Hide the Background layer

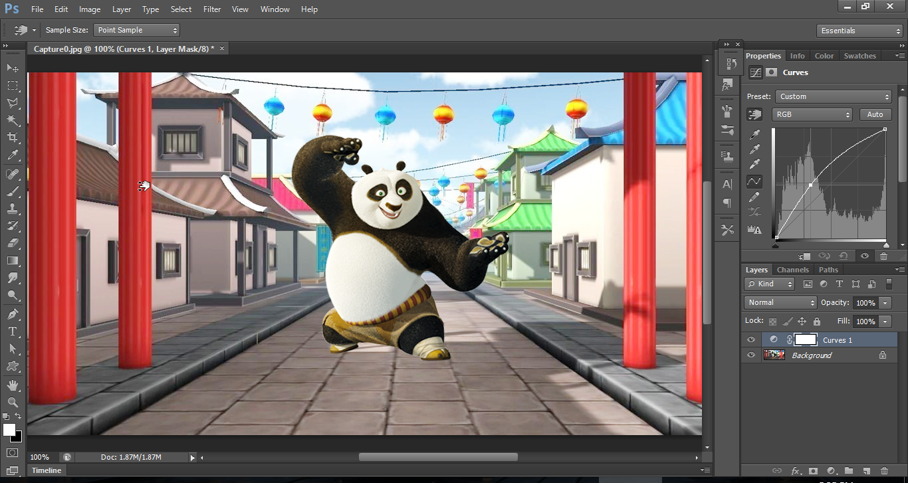(x=751, y=355)
